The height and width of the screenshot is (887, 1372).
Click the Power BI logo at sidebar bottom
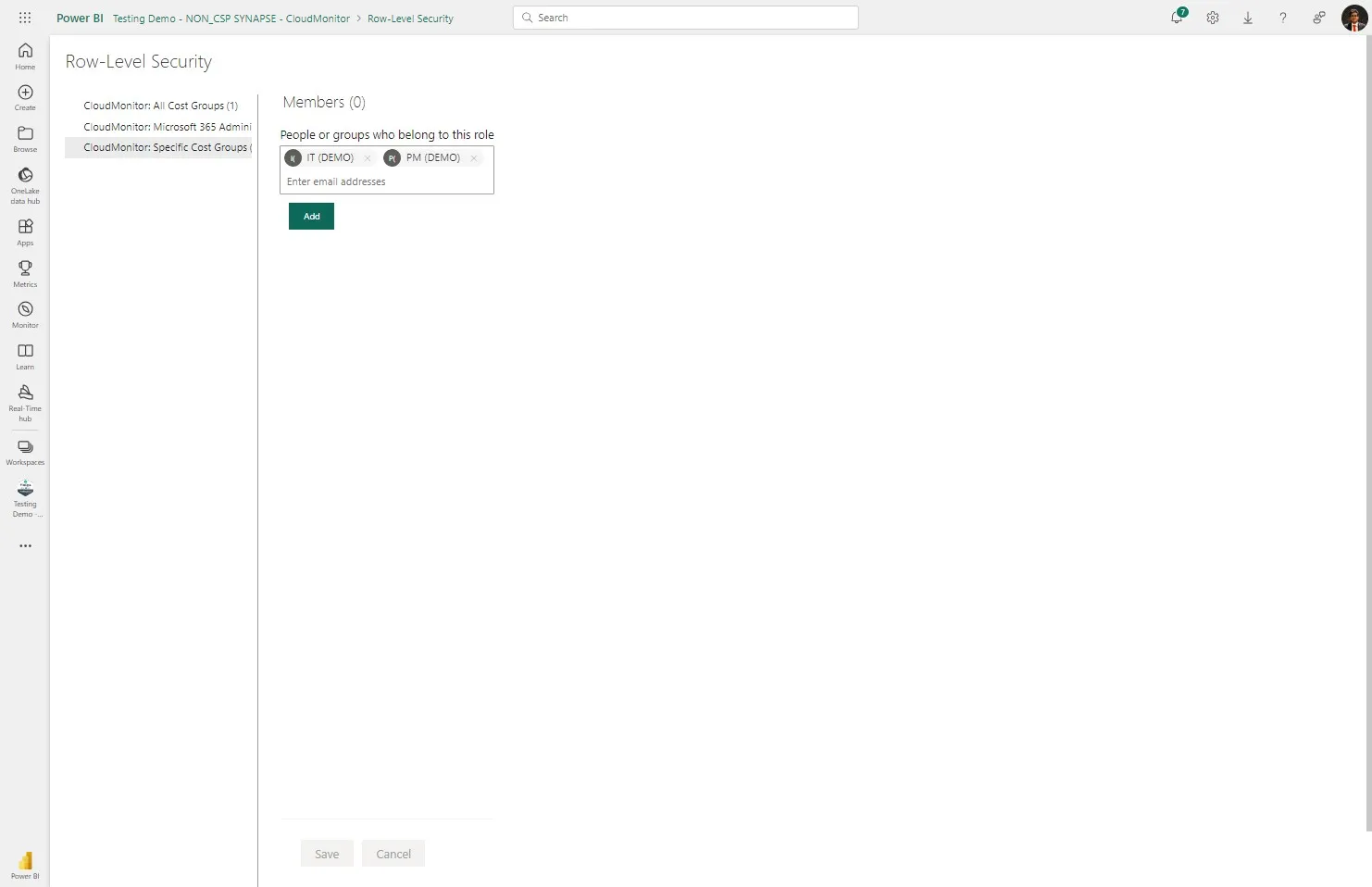(25, 865)
